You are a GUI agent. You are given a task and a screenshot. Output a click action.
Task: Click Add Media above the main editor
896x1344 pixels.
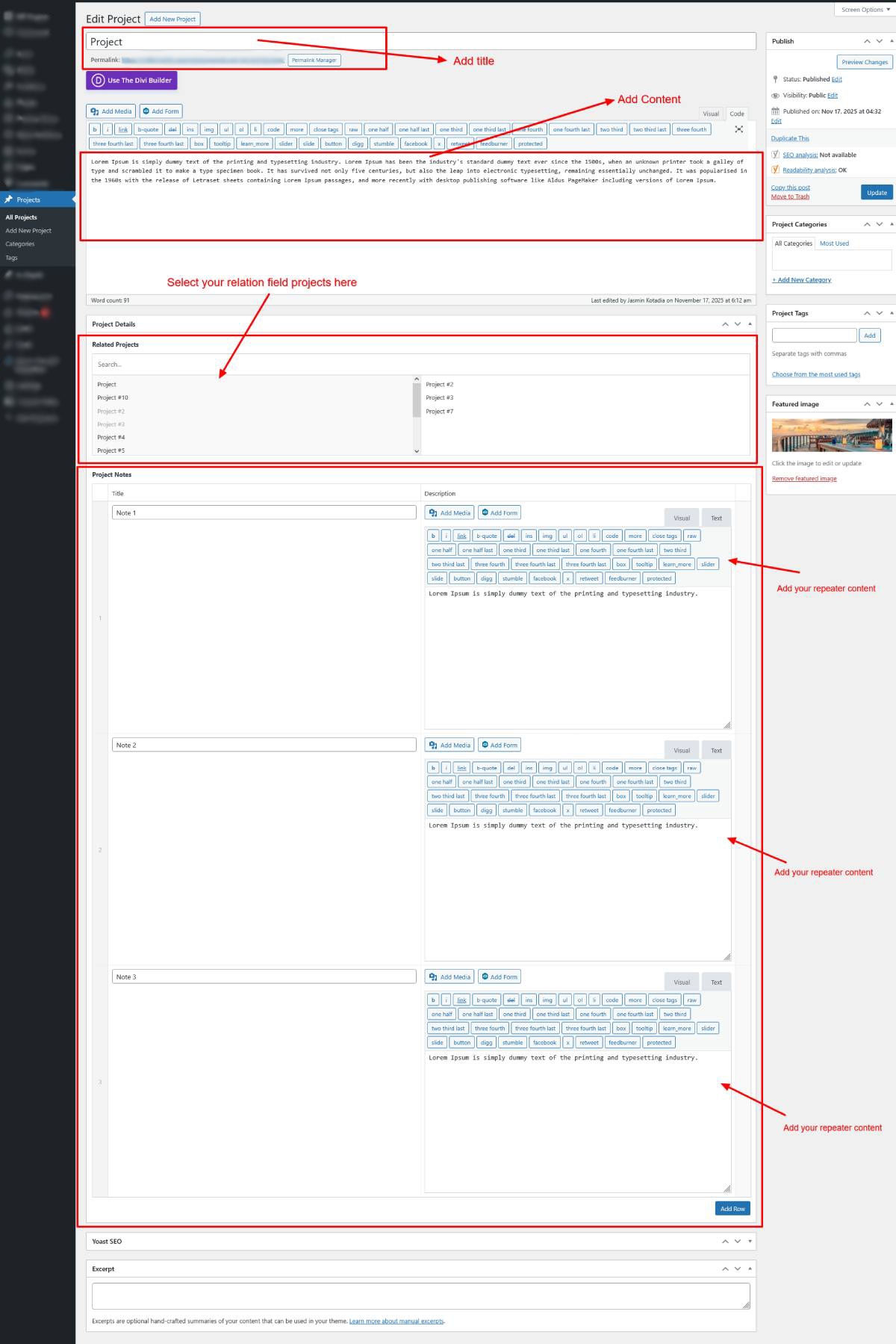click(x=111, y=111)
